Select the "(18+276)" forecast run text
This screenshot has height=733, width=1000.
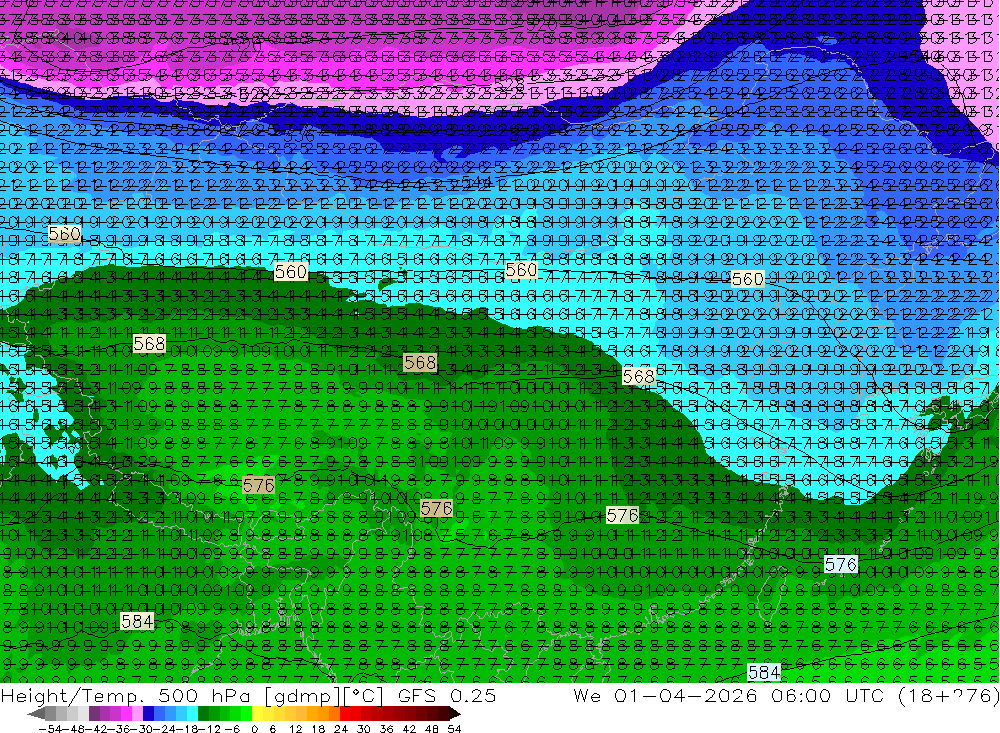point(950,695)
